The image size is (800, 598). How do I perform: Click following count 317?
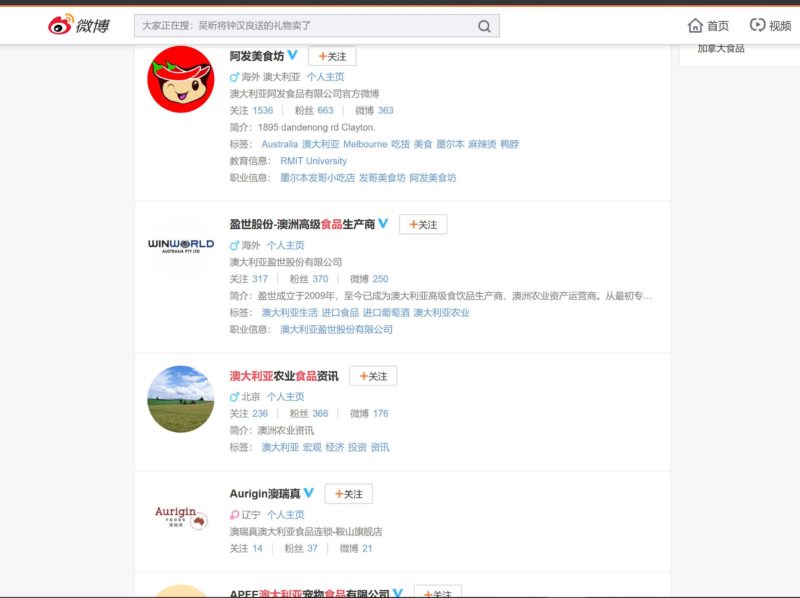pos(260,279)
